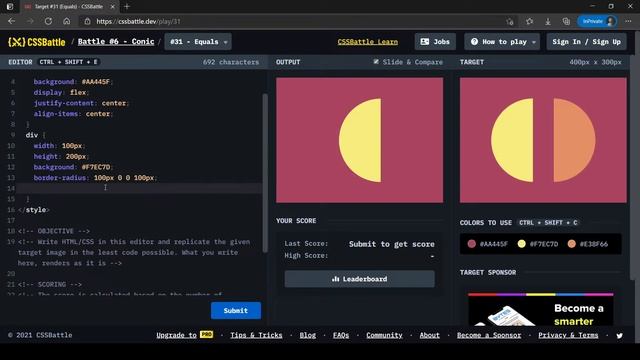
Task: Click the browser address bar URL
Action: tap(138, 21)
